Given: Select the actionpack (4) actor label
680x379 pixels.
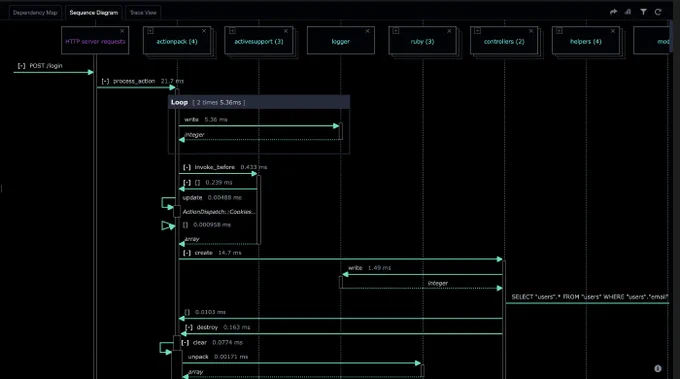Looking at the screenshot, I should [x=177, y=42].
